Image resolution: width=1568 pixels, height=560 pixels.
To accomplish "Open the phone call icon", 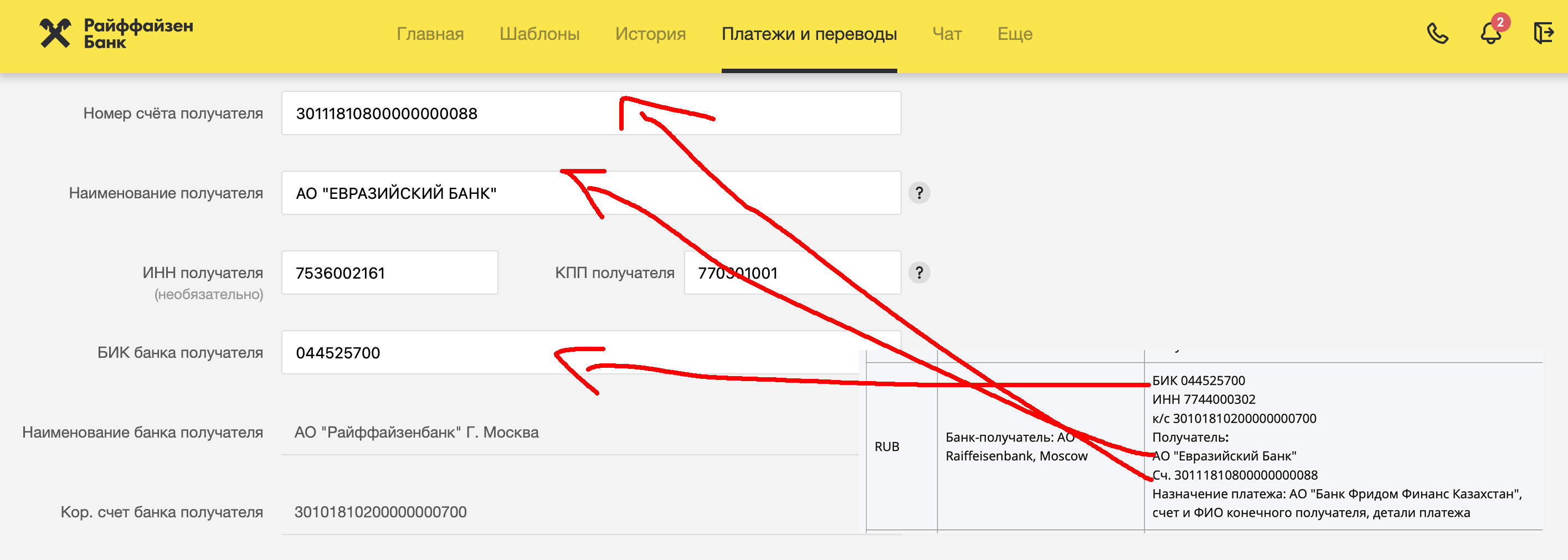I will (x=1438, y=33).
